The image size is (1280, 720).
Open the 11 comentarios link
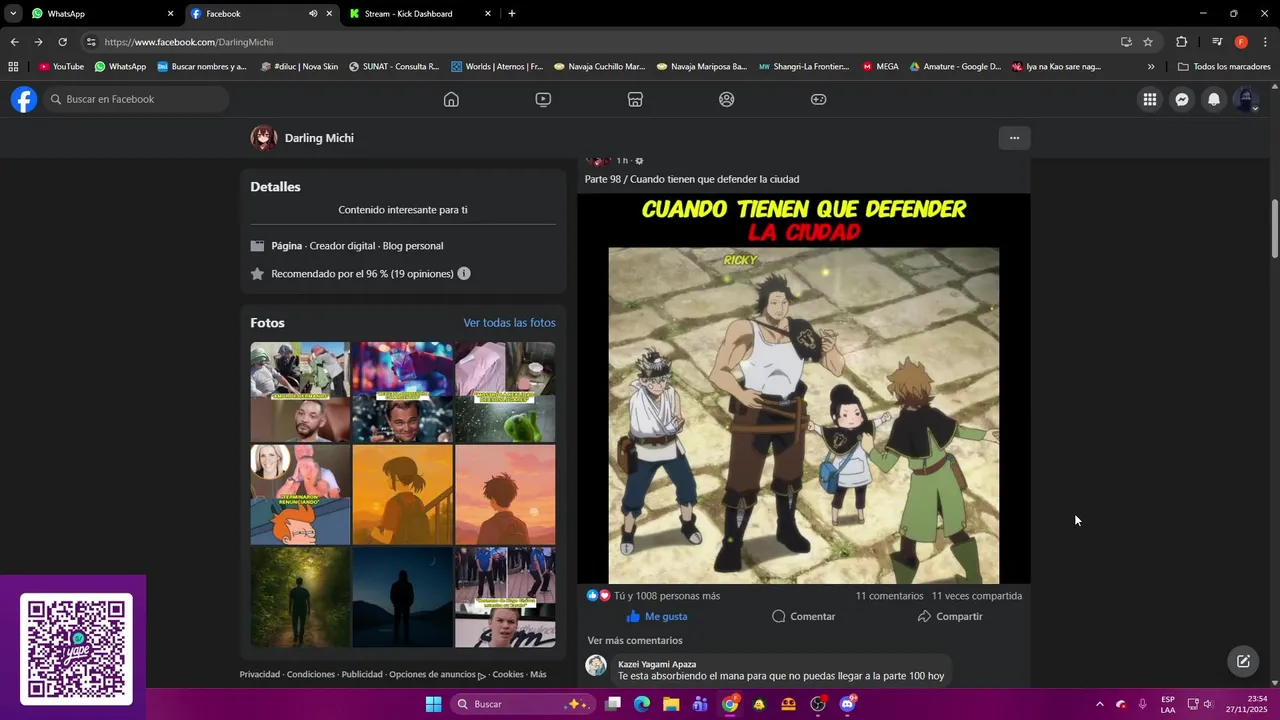(x=889, y=596)
